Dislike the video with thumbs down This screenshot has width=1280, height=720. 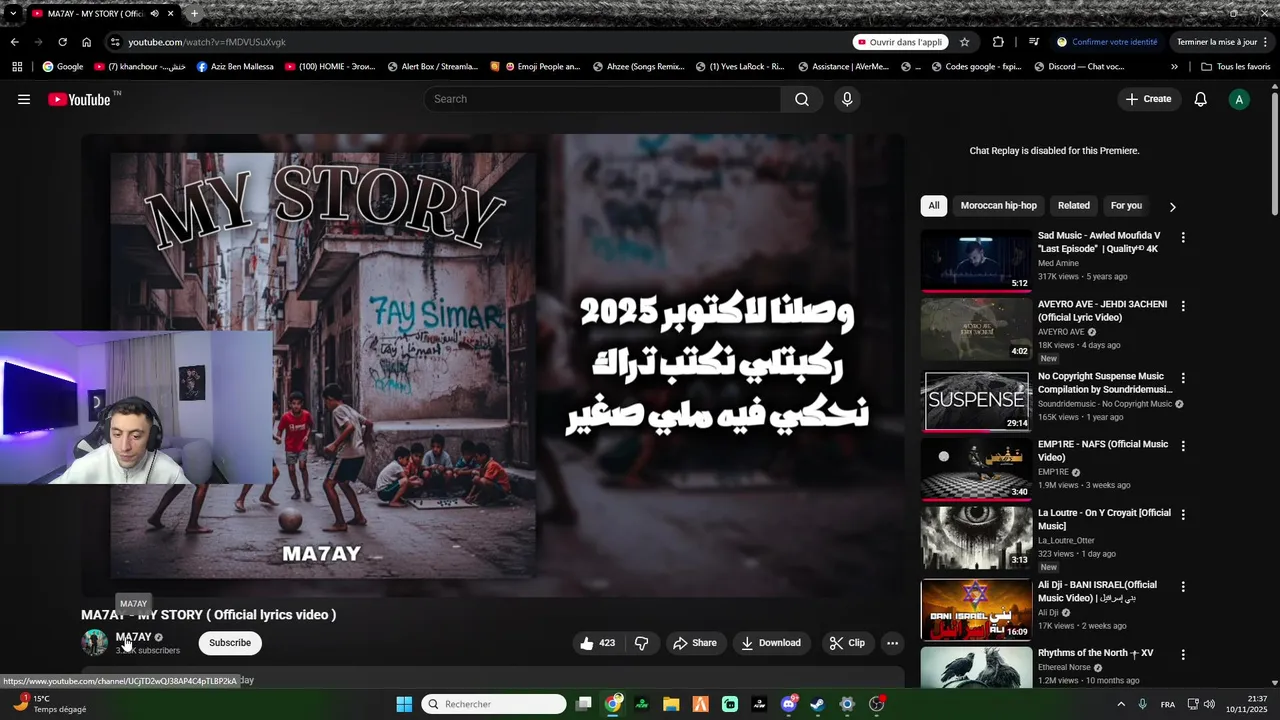[642, 643]
